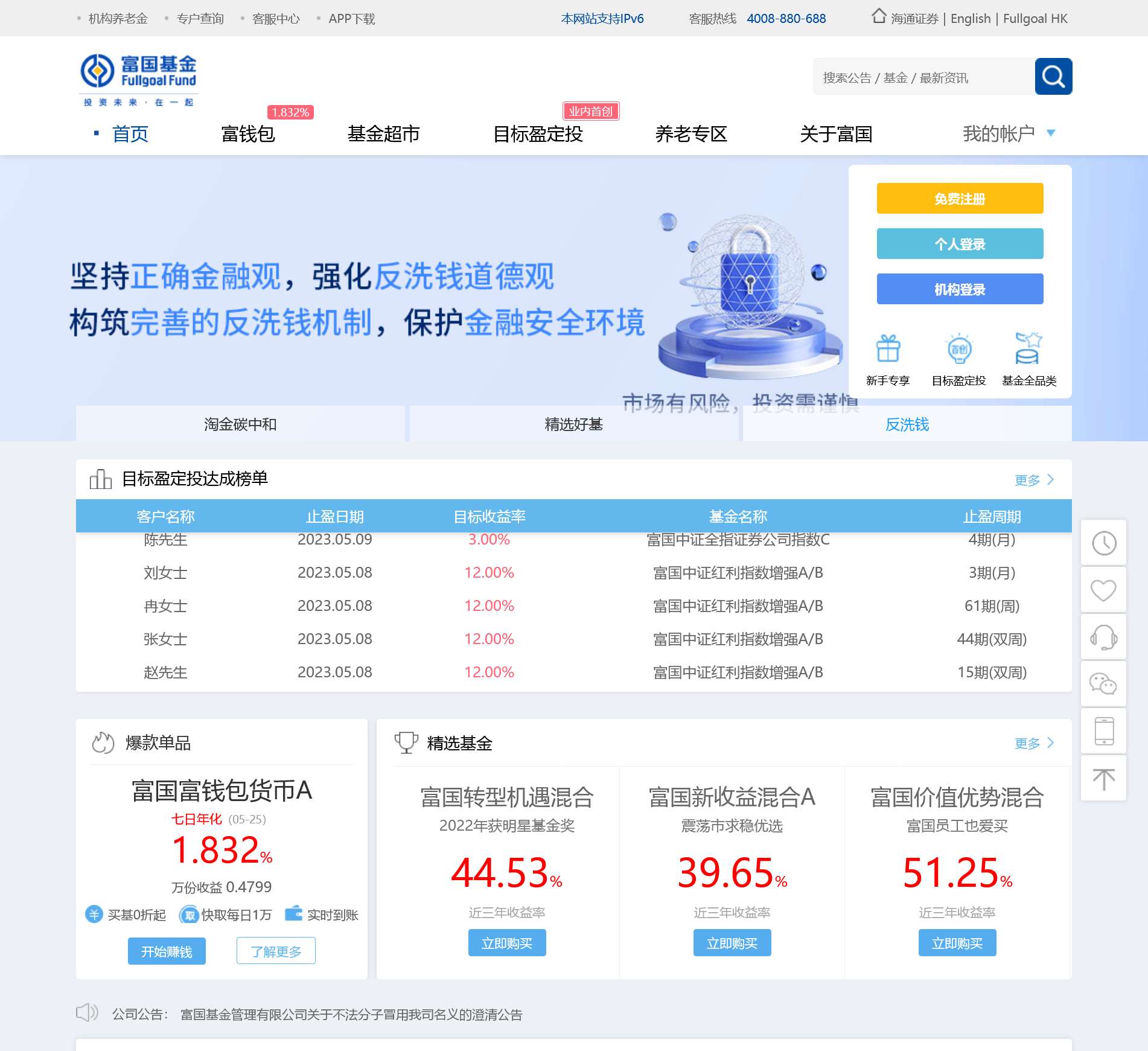Image resolution: width=1148 pixels, height=1051 pixels.
Task: Click 富国中证全指证券公司指数C fund name
Action: coord(738,539)
